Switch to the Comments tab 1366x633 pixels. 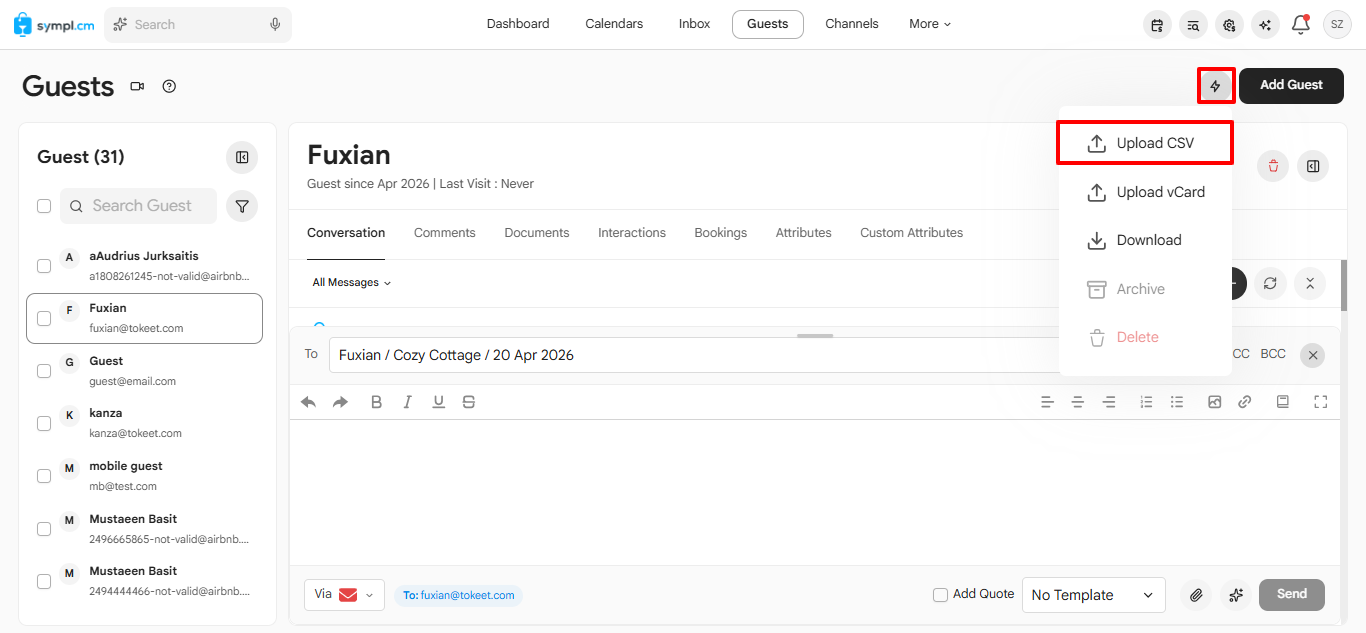pyautogui.click(x=445, y=233)
